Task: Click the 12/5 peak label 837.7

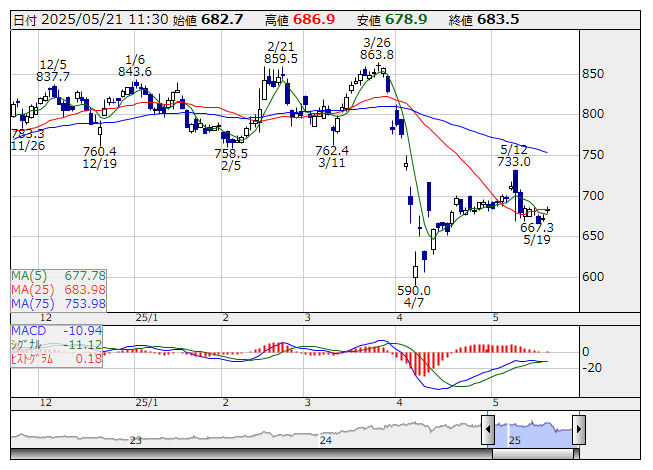Action: (53, 77)
